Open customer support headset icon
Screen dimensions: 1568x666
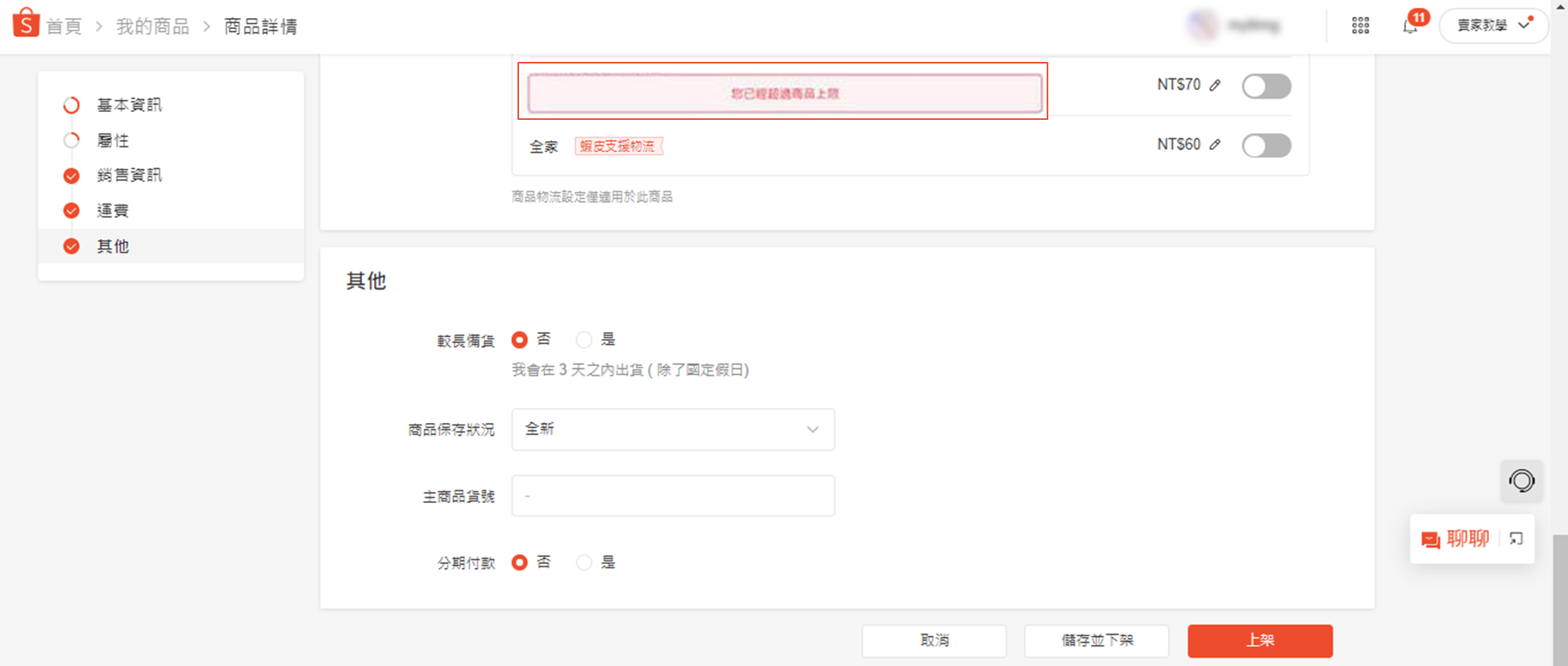1521,480
